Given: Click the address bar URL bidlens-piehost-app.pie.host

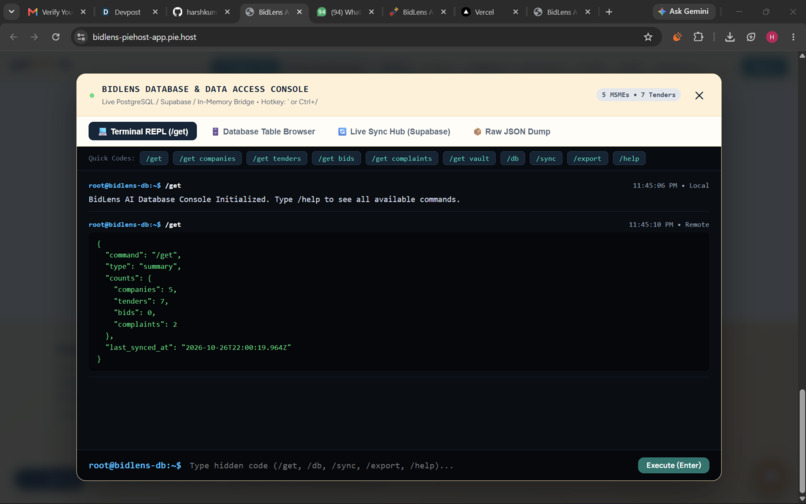Looking at the screenshot, I should pyautogui.click(x=144, y=37).
